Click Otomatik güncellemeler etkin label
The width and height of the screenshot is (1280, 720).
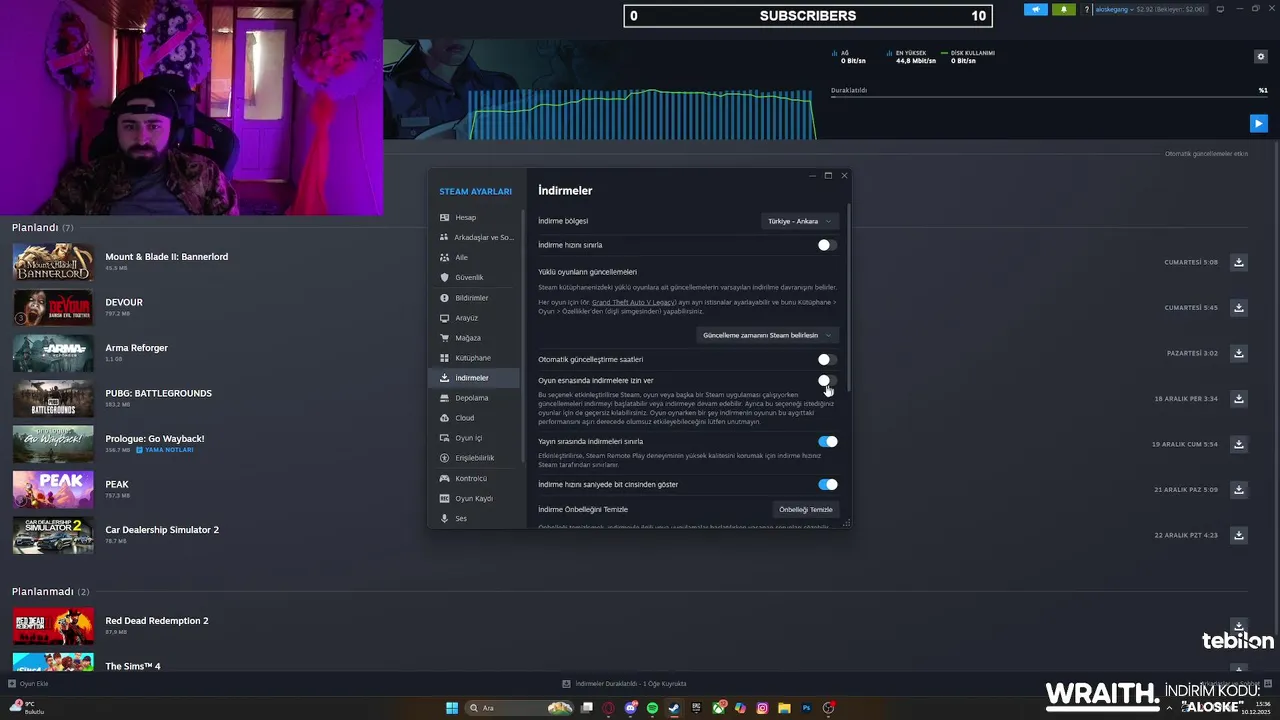pyautogui.click(x=1206, y=154)
